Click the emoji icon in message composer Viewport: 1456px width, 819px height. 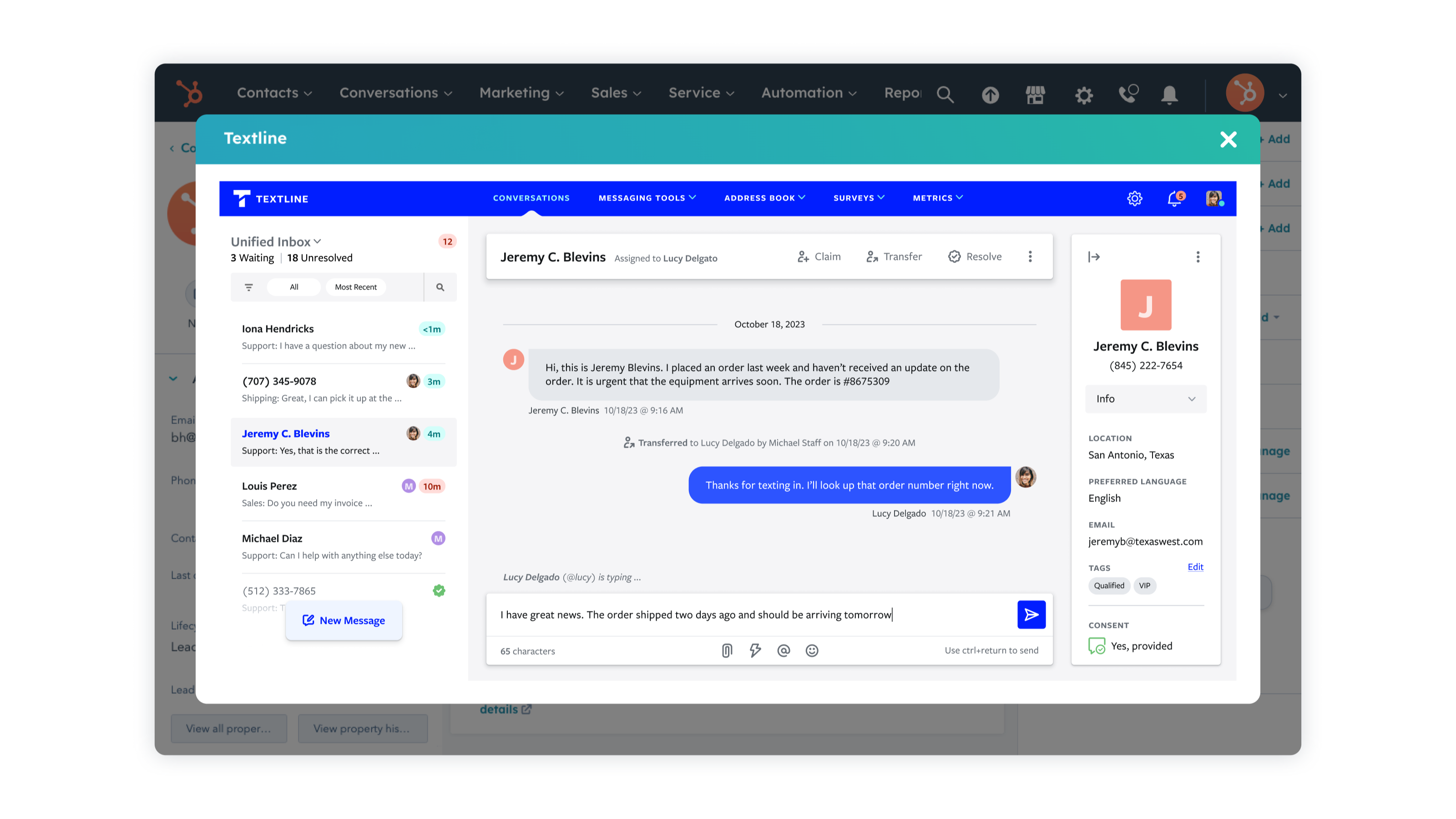coord(812,650)
